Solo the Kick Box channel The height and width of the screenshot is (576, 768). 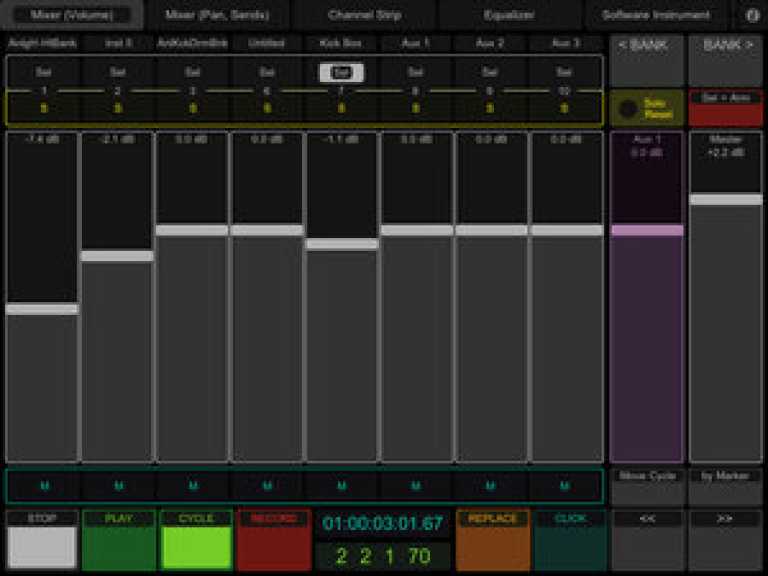[x=341, y=108]
